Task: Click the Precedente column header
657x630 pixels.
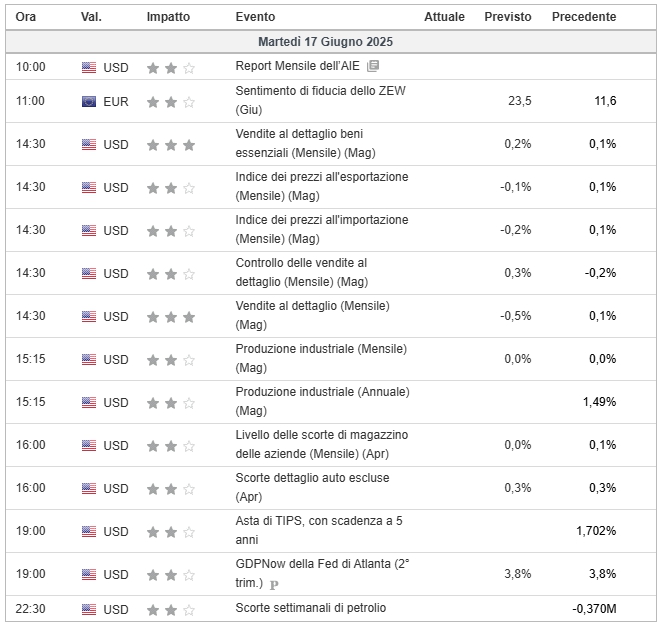Action: coord(584,17)
